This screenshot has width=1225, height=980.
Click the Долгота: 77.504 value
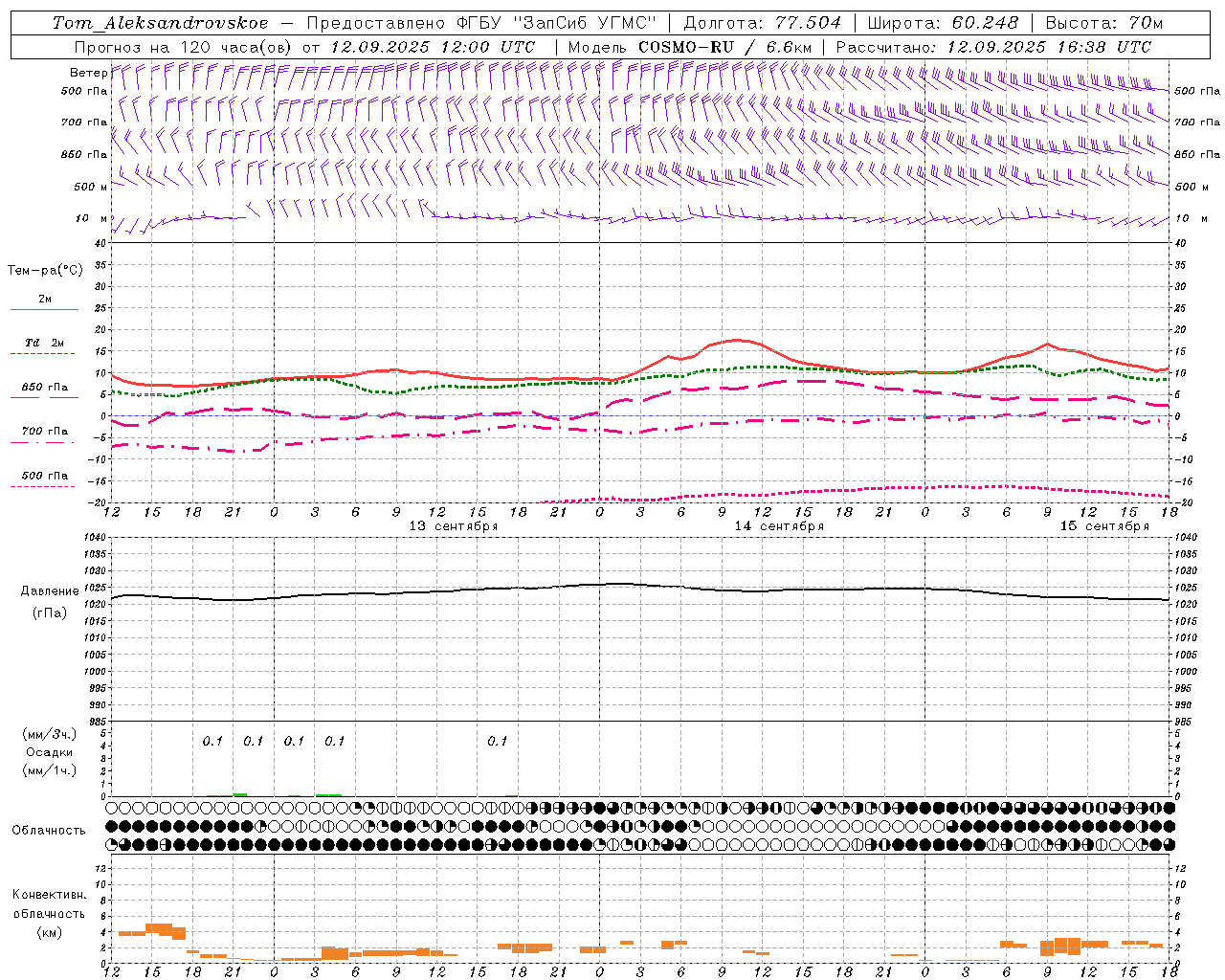pos(763,23)
